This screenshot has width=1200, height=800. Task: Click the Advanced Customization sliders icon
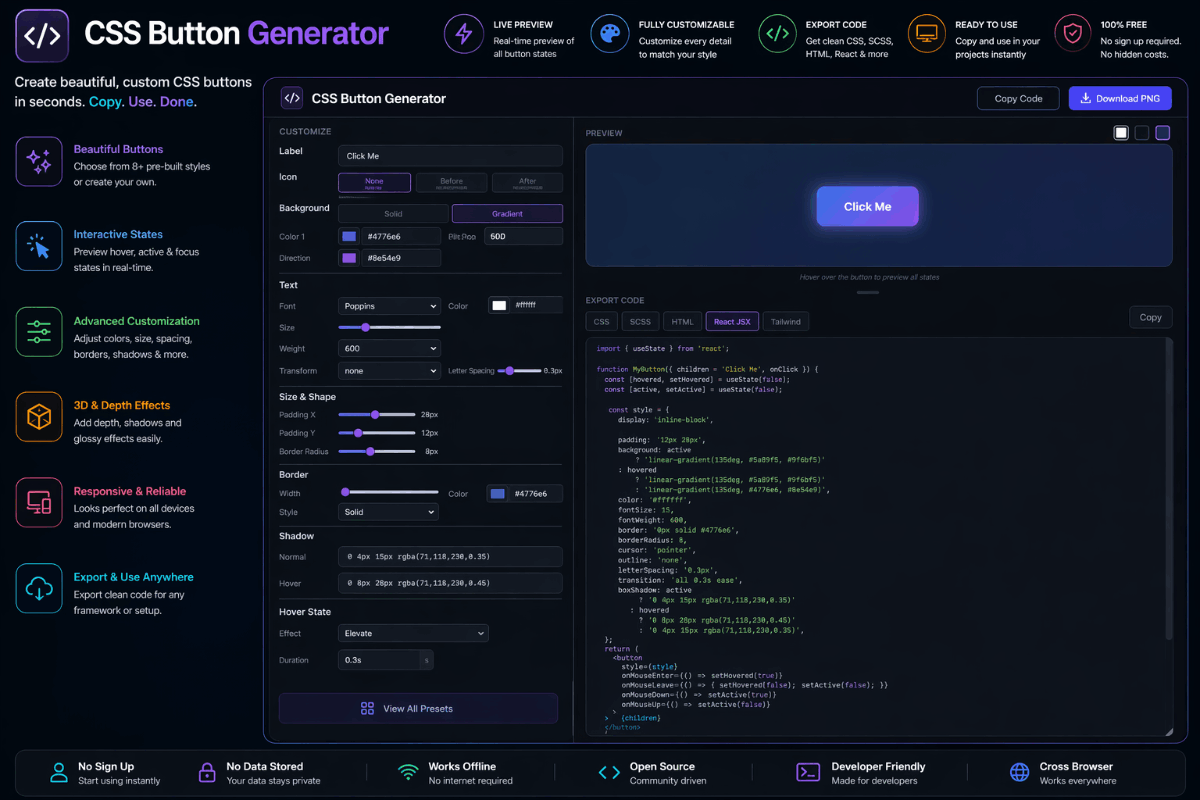tap(39, 332)
